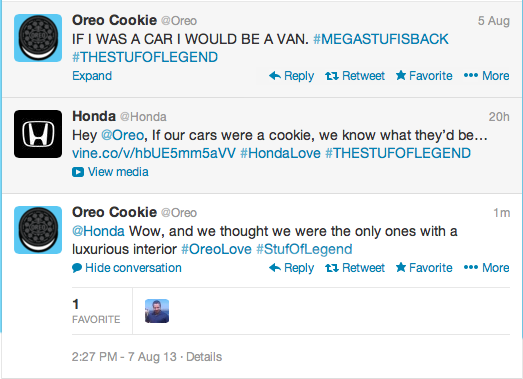
Task: Reply to Oreo's luxurious interior tweet
Action: [x=291, y=268]
